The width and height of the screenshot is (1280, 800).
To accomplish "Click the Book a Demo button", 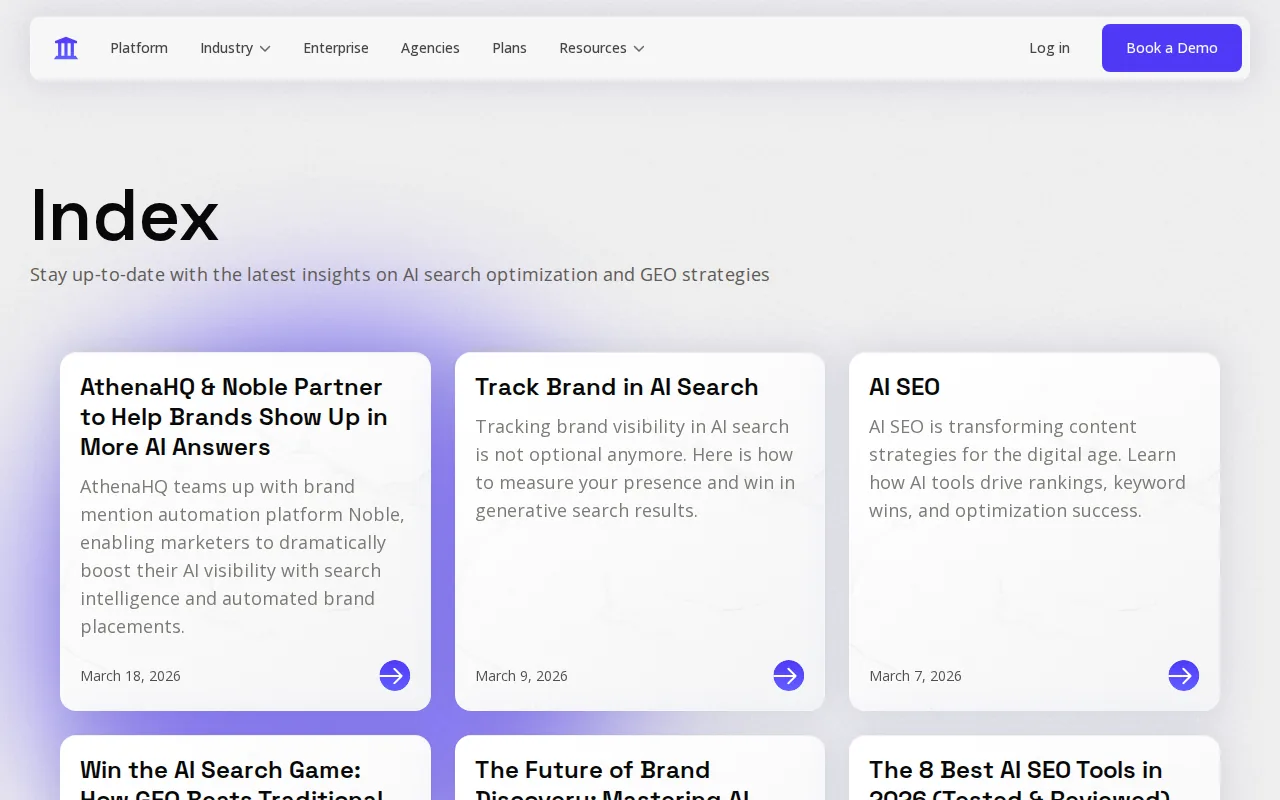I will (1172, 48).
